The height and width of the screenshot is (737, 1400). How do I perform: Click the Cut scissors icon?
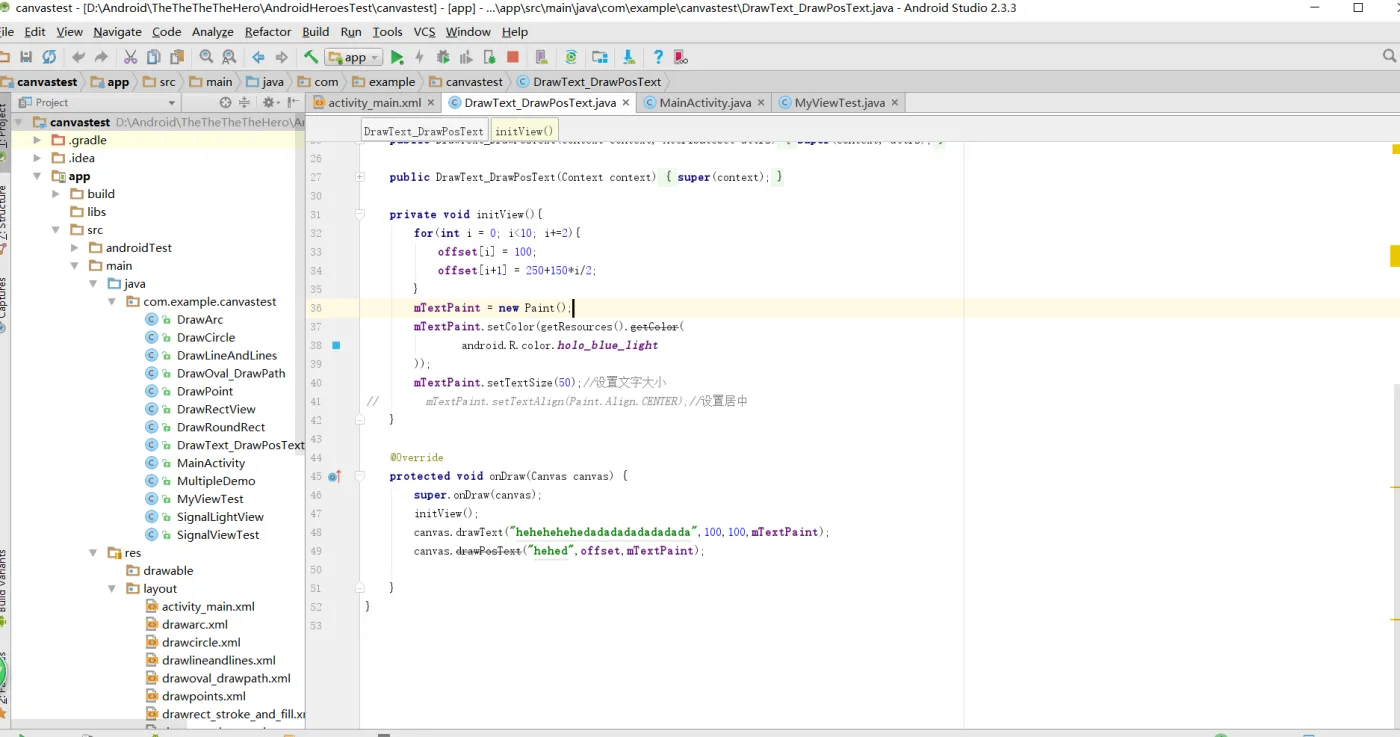click(130, 57)
